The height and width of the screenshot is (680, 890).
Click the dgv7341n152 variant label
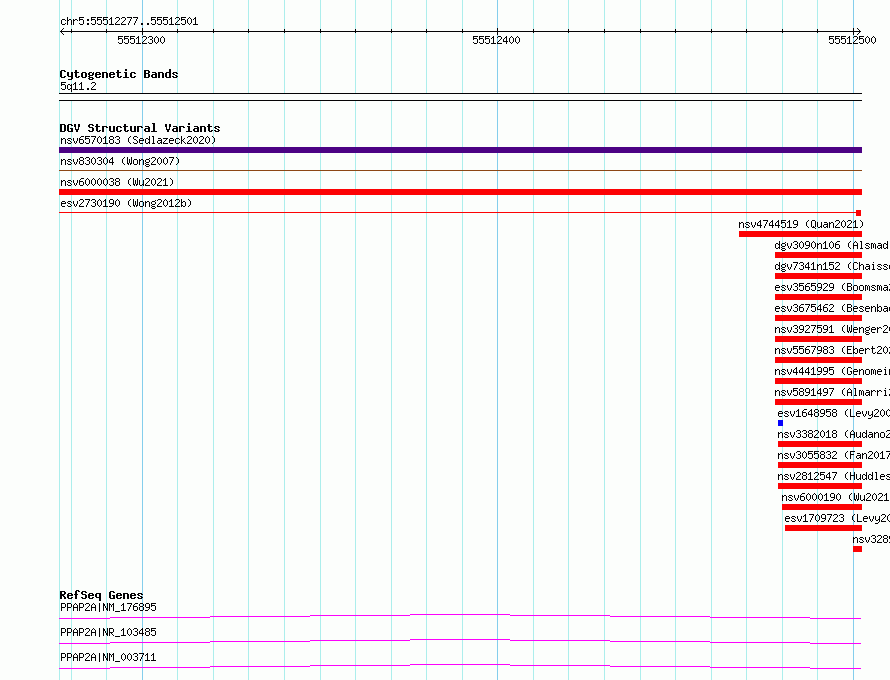click(x=832, y=266)
